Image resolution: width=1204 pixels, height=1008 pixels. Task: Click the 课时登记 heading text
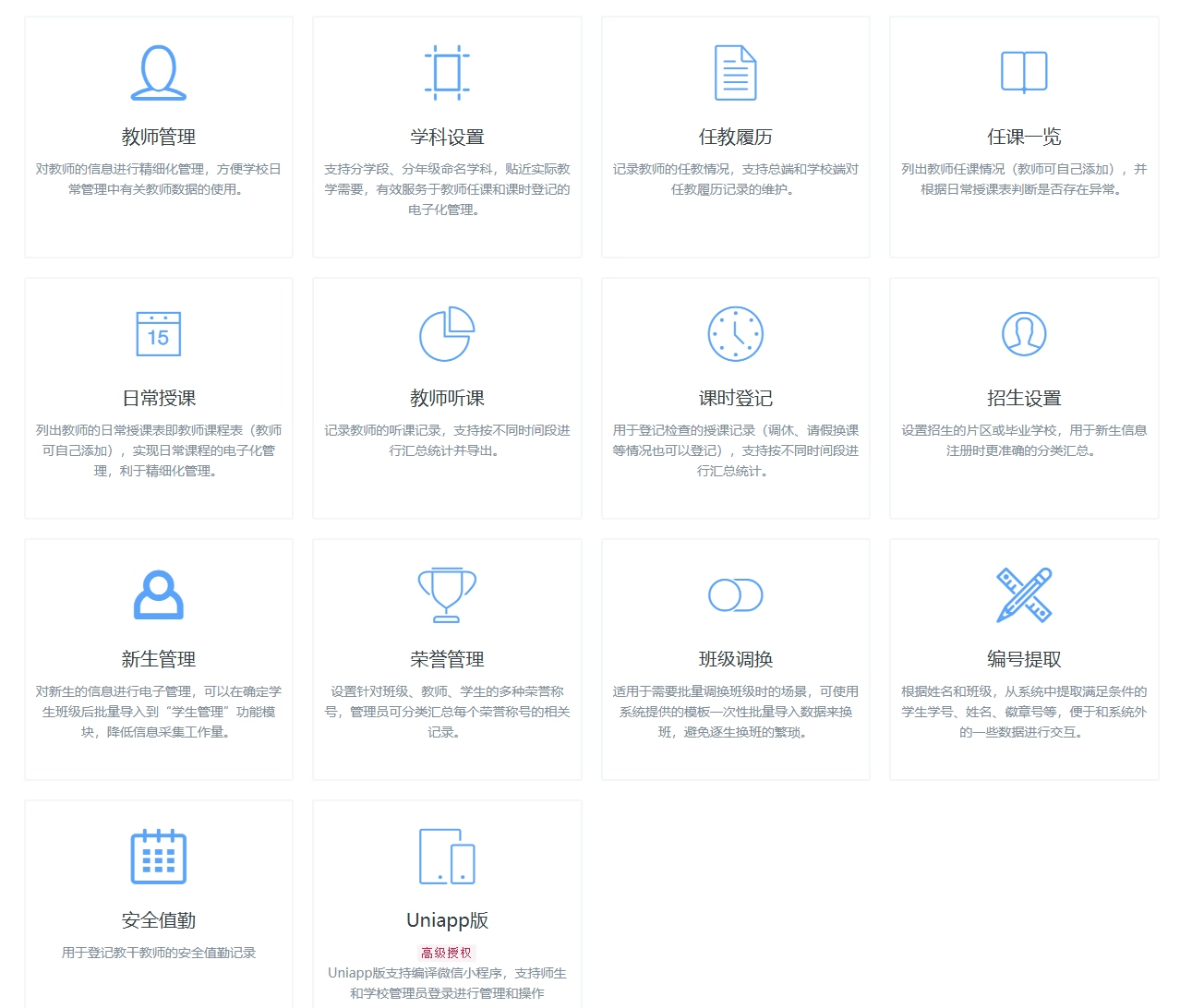735,398
